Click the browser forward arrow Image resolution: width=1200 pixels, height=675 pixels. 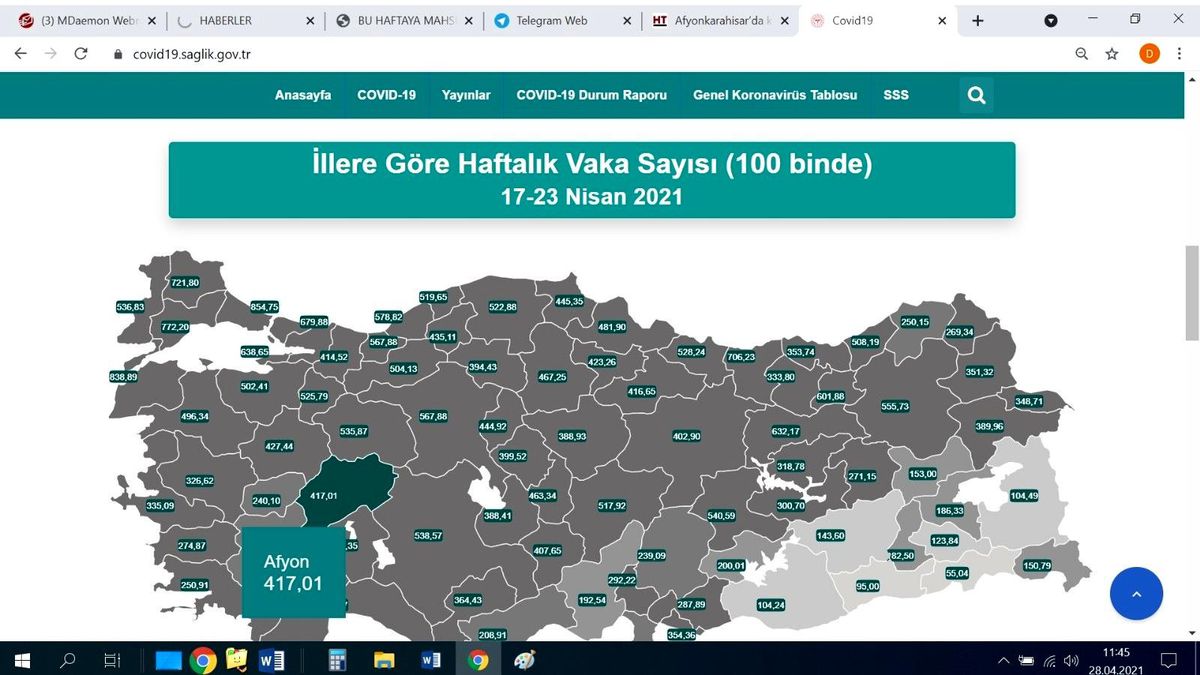[x=50, y=54]
